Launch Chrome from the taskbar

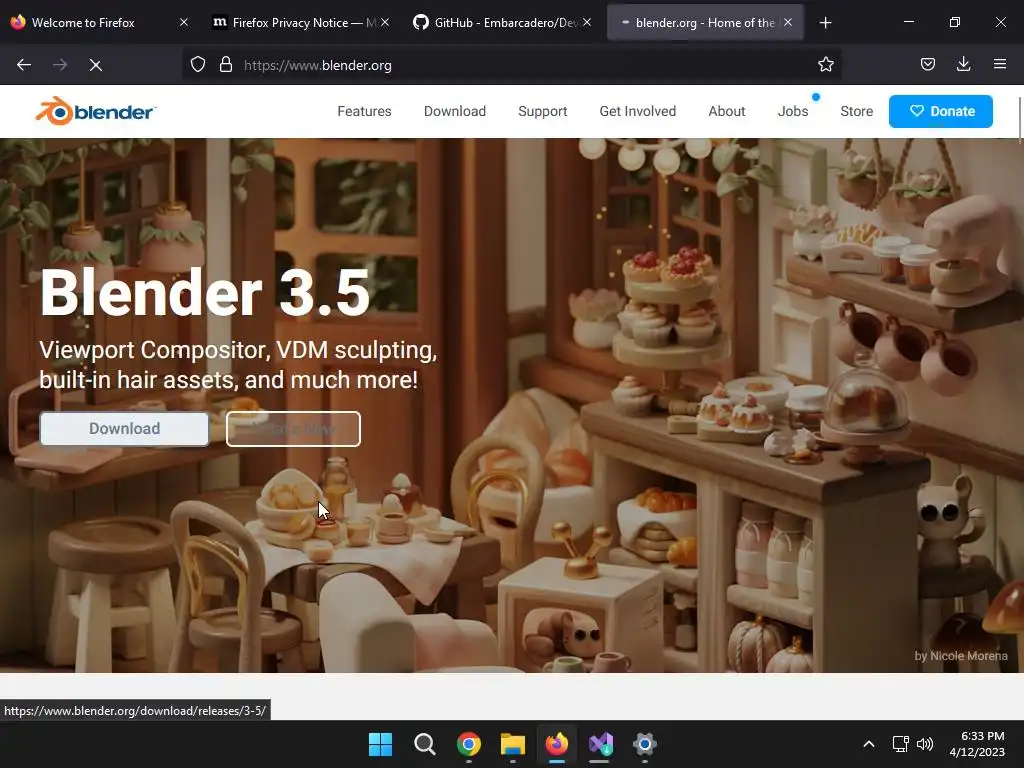pos(468,744)
